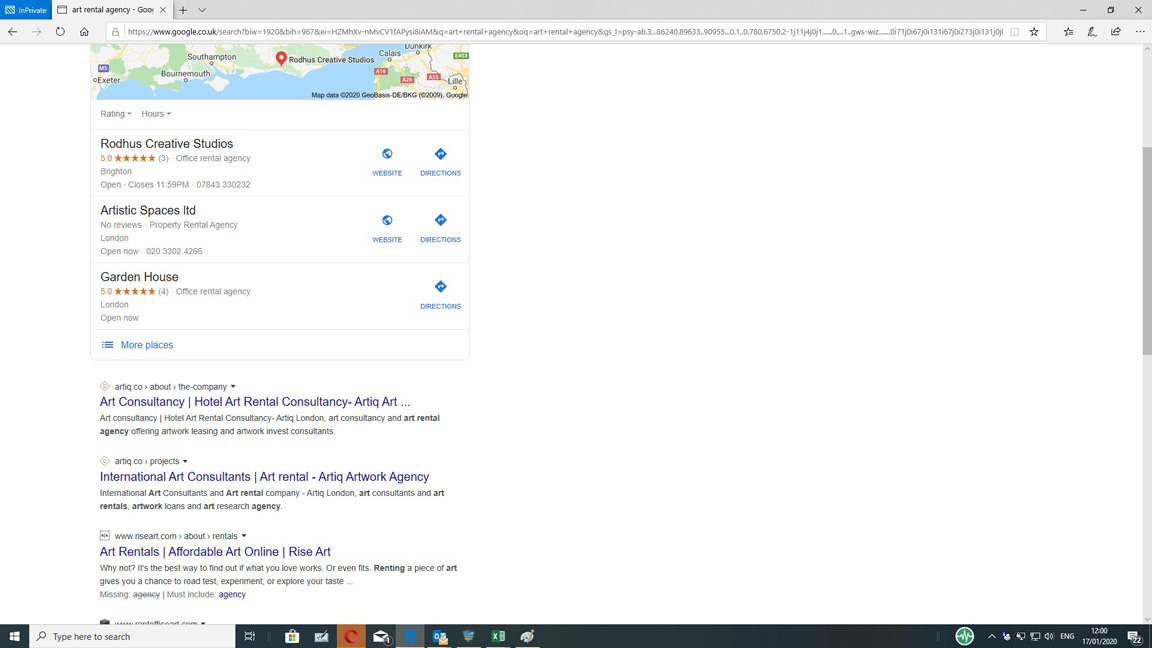Select the art rental agency browser tab

pos(110,10)
